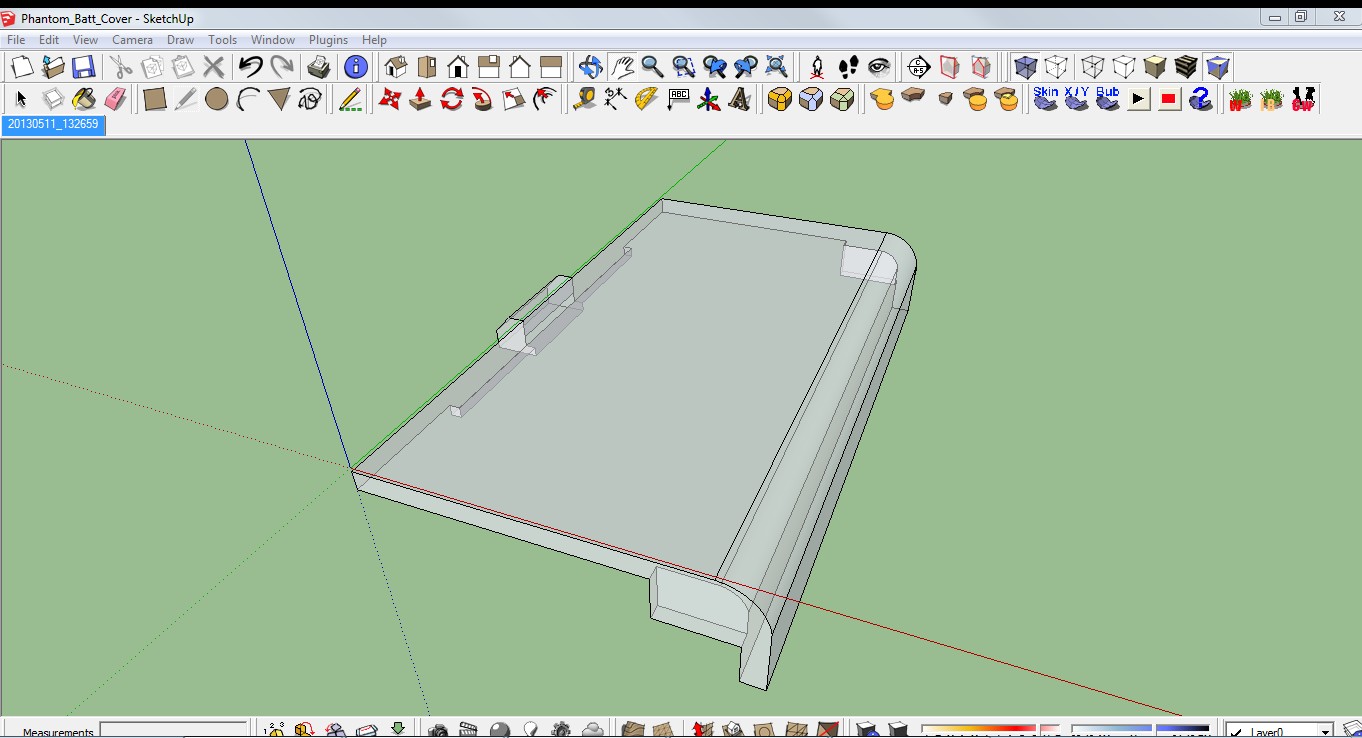Open the Plugins menu
1362x738 pixels.
(328, 40)
